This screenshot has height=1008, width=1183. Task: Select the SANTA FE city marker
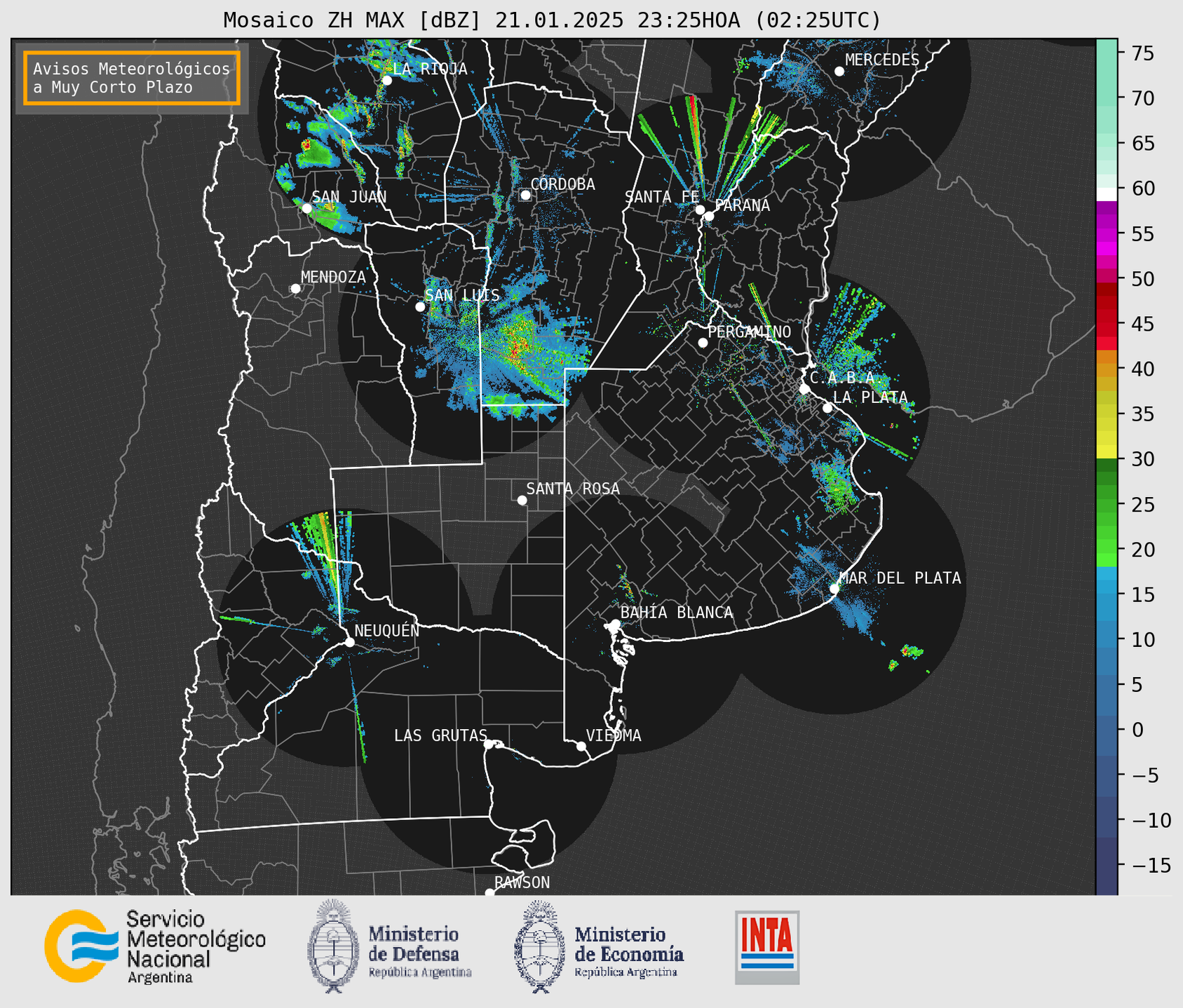point(700,210)
